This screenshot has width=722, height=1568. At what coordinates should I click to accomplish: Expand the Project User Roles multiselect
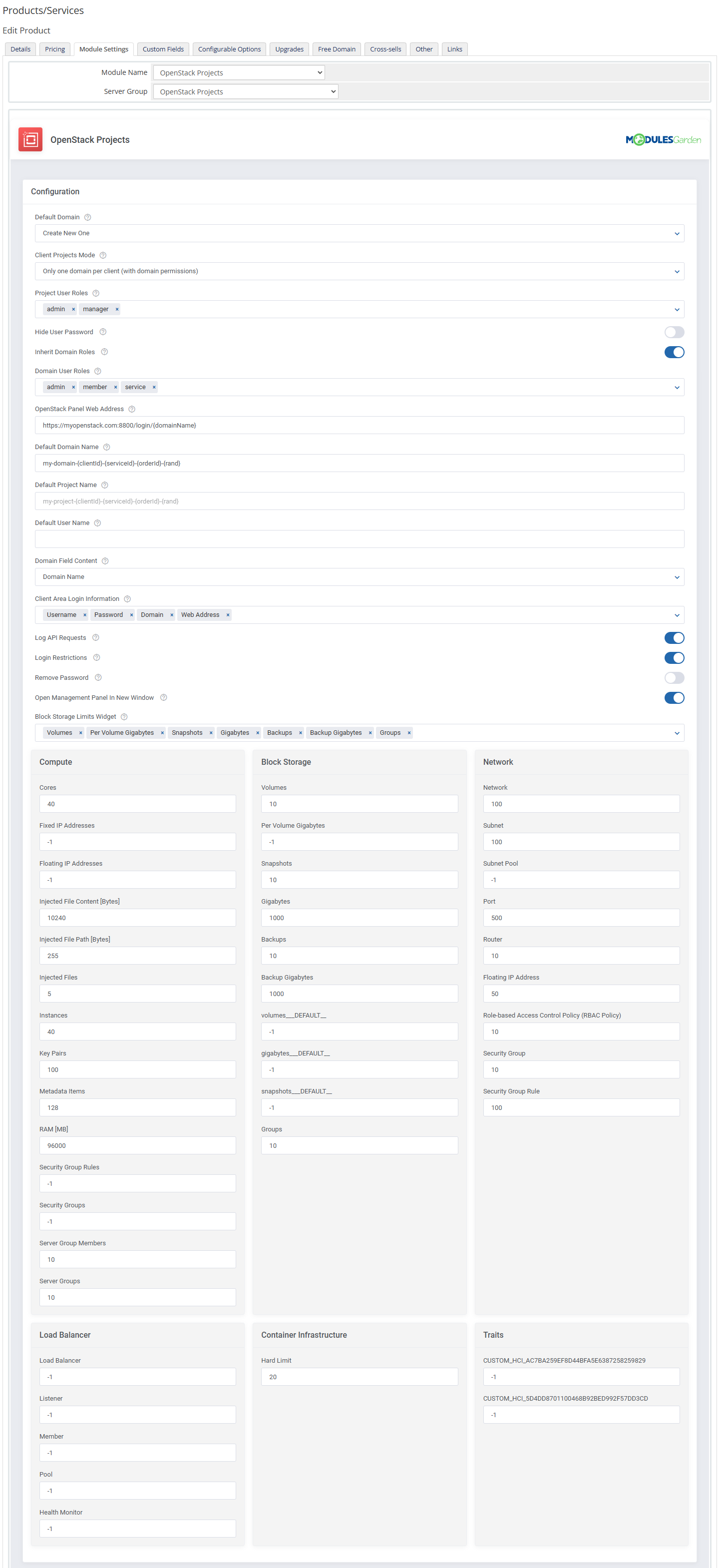pos(677,309)
